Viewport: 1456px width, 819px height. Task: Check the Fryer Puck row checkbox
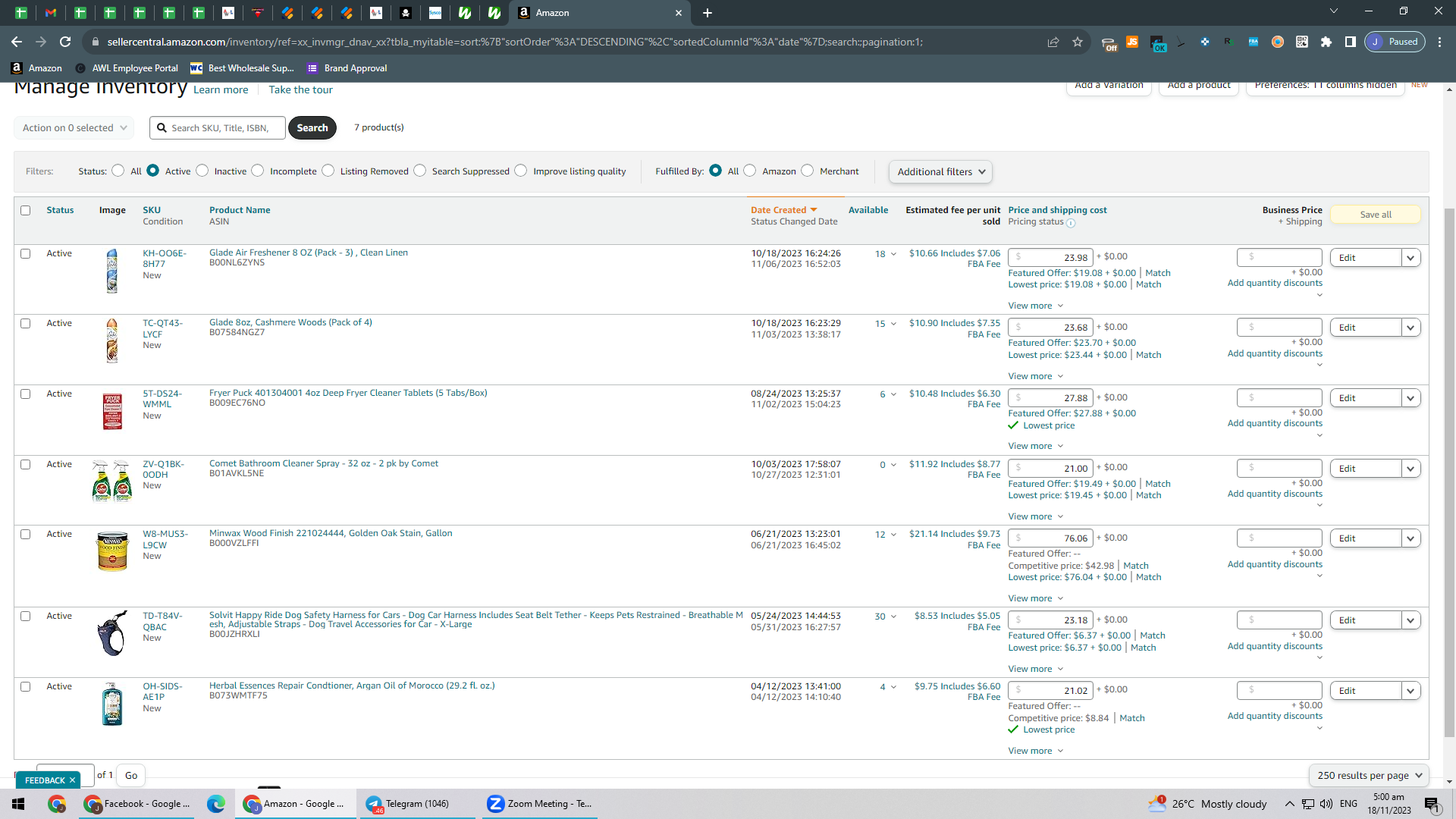tap(26, 394)
